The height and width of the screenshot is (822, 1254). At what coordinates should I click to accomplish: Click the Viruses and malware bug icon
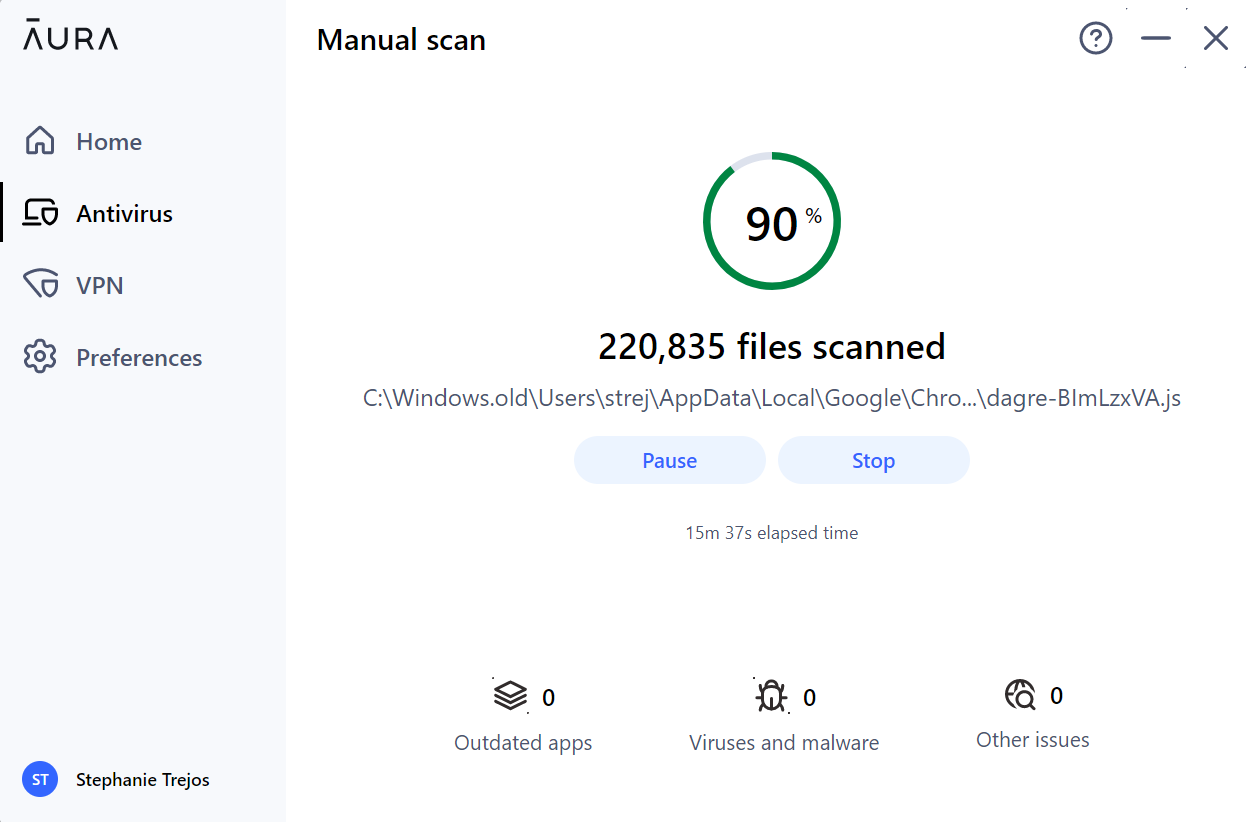[771, 696]
